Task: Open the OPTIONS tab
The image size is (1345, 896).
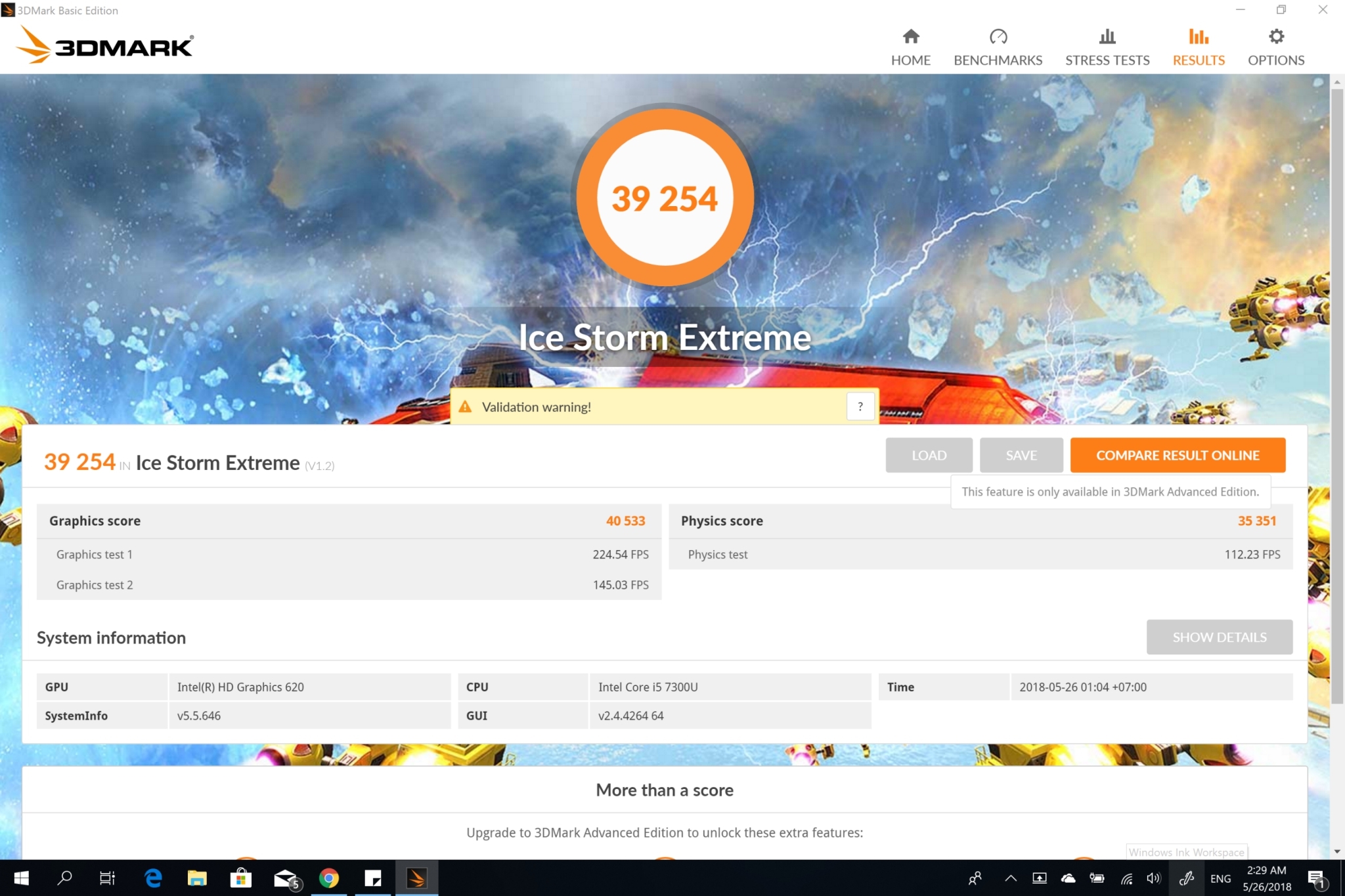Action: tap(1276, 47)
